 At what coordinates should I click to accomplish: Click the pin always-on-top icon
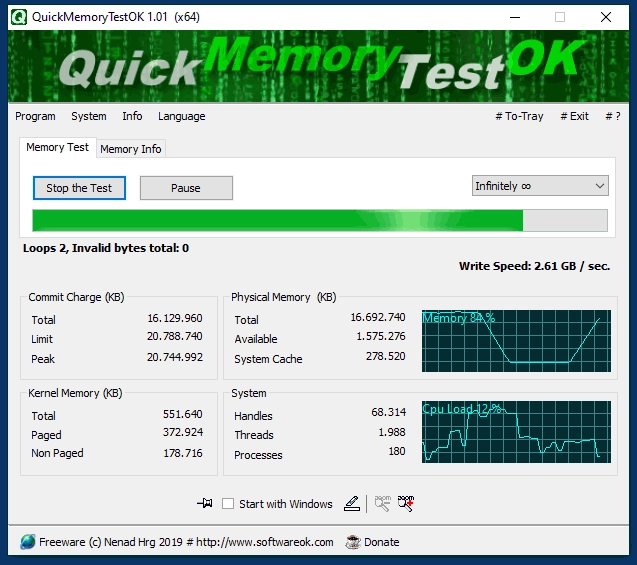click(x=206, y=504)
